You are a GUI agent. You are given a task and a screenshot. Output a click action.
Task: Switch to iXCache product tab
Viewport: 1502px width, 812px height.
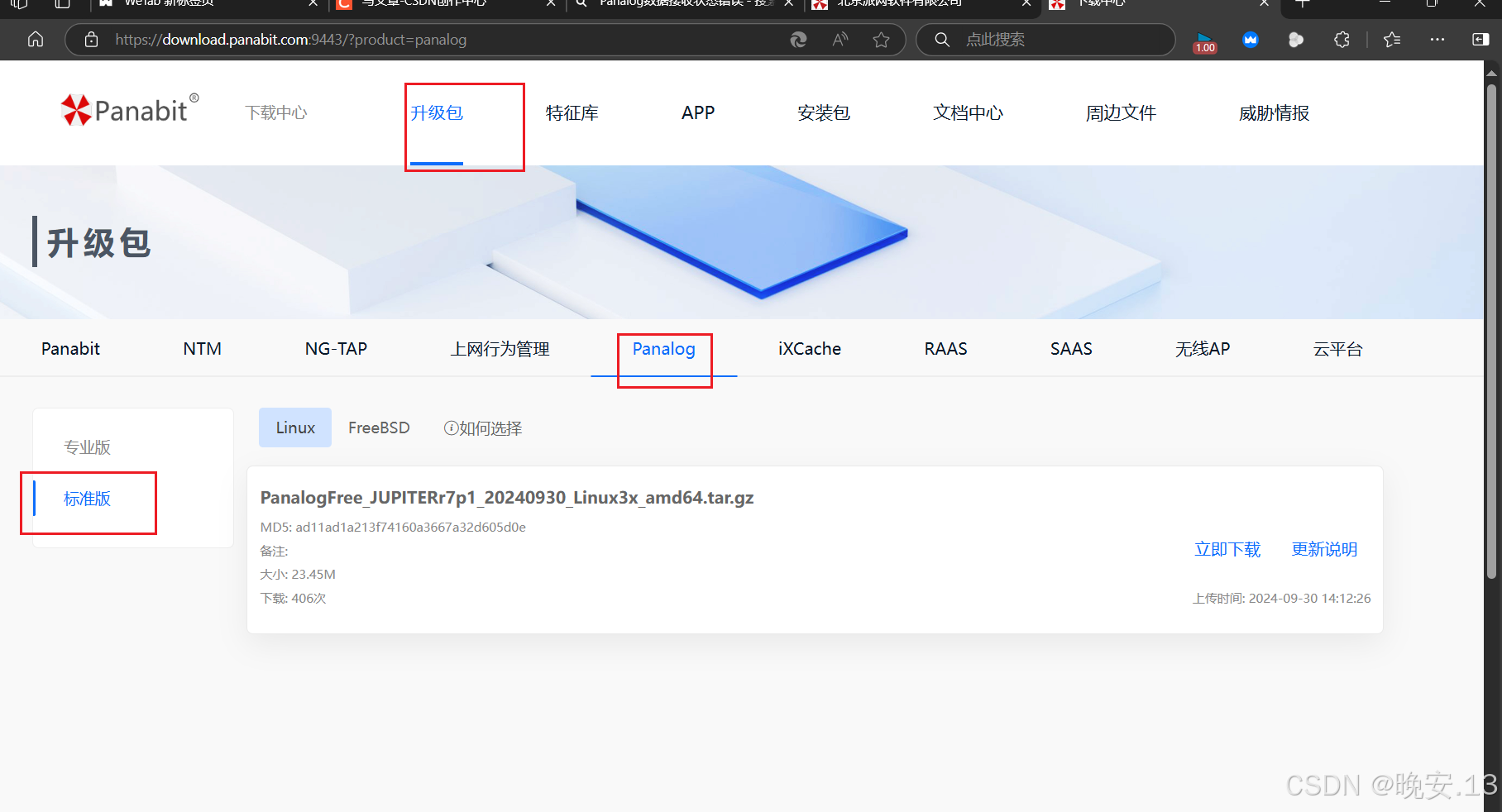(x=809, y=348)
